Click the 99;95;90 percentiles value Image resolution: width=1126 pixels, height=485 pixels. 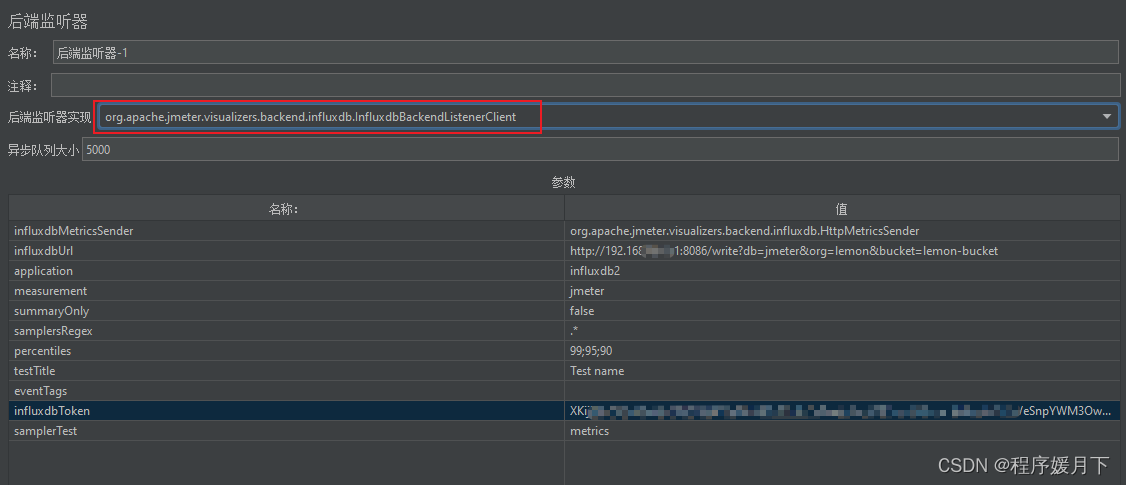842,351
